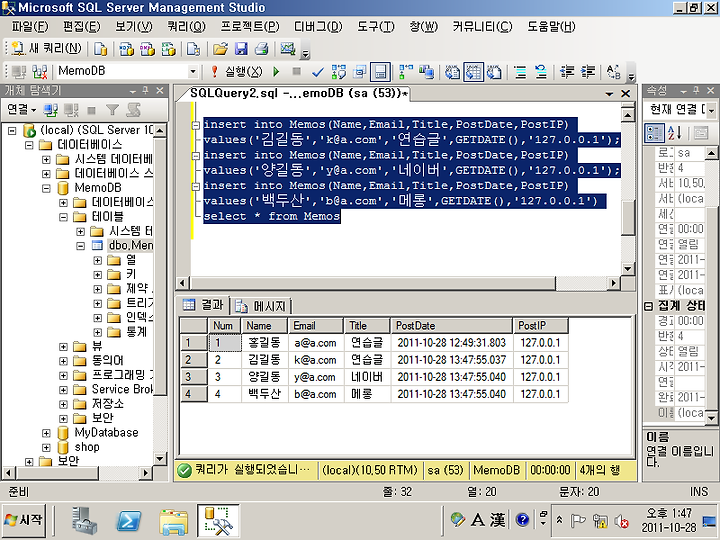Screen dimensions: 720x540
Task: Select the cell with 2011-10-28 12:49:31.803
Action: tap(452, 343)
